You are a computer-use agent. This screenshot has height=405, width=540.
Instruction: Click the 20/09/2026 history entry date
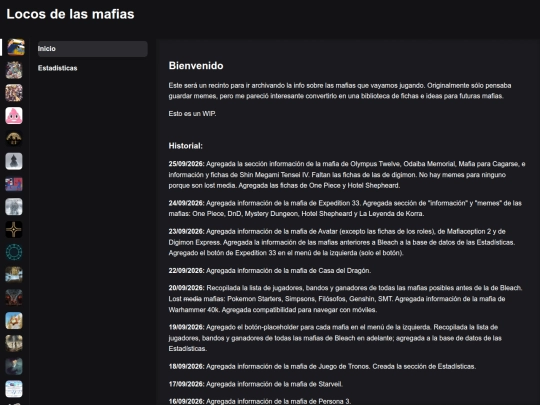coord(186,288)
